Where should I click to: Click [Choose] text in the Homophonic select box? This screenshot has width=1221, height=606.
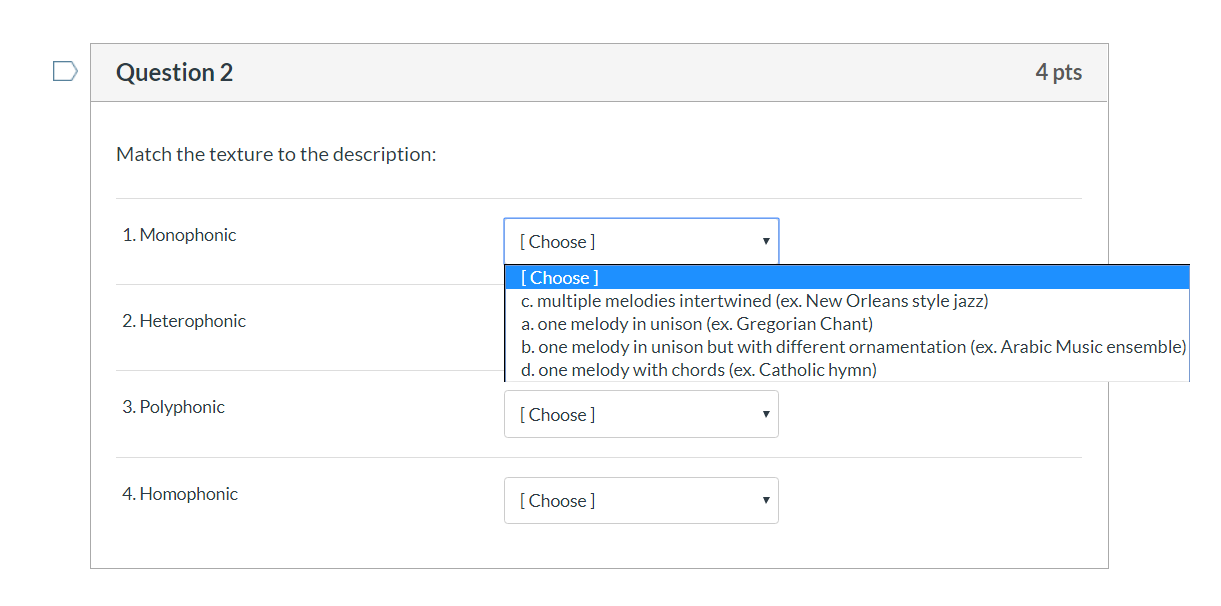[x=557, y=501]
